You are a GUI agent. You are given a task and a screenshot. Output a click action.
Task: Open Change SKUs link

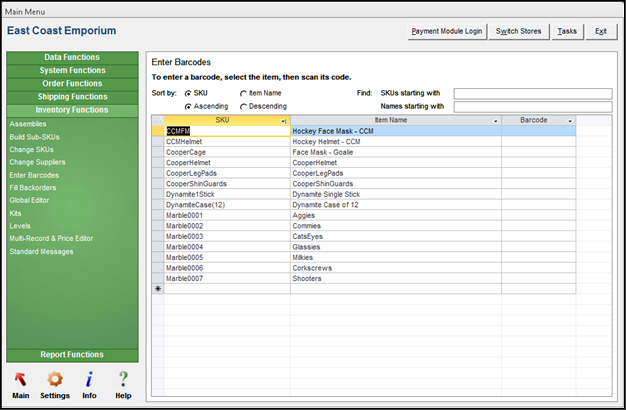coord(32,150)
